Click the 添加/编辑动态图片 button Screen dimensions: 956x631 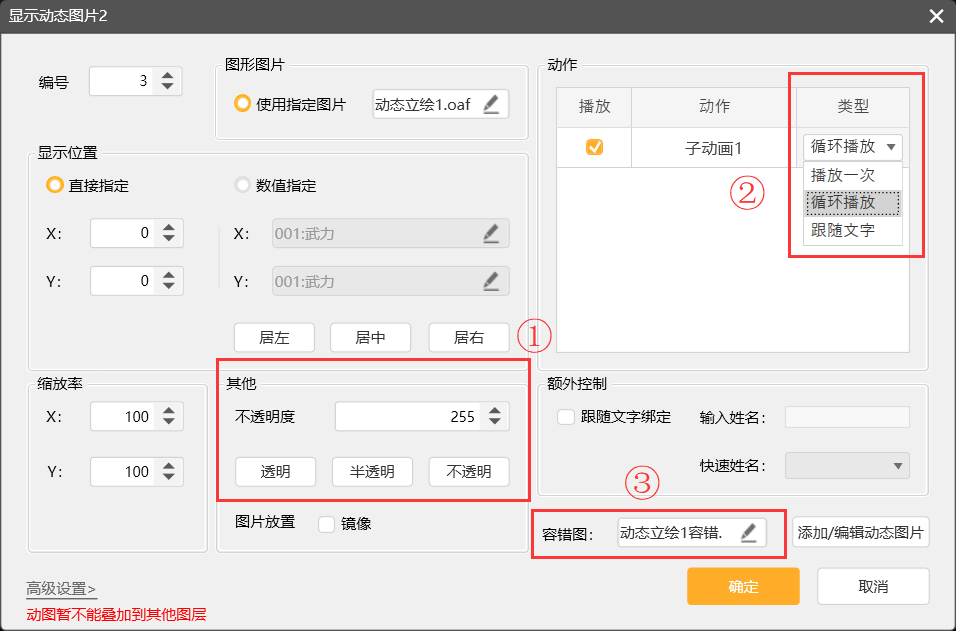[861, 533]
